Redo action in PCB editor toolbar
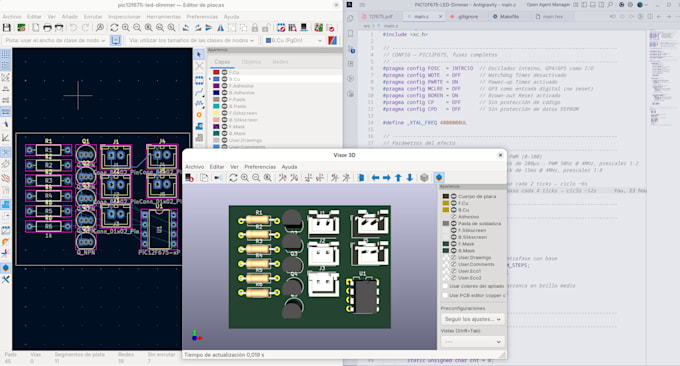Screen dimensions: 680x366 [x=85, y=28]
